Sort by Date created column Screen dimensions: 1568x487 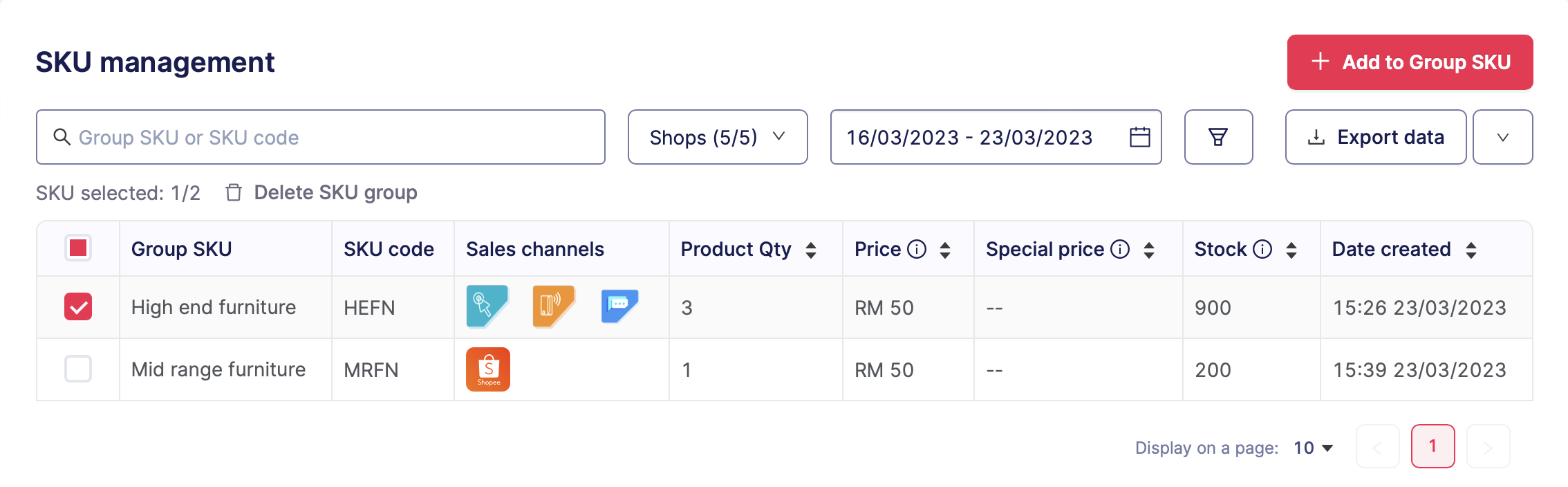[x=1471, y=250]
